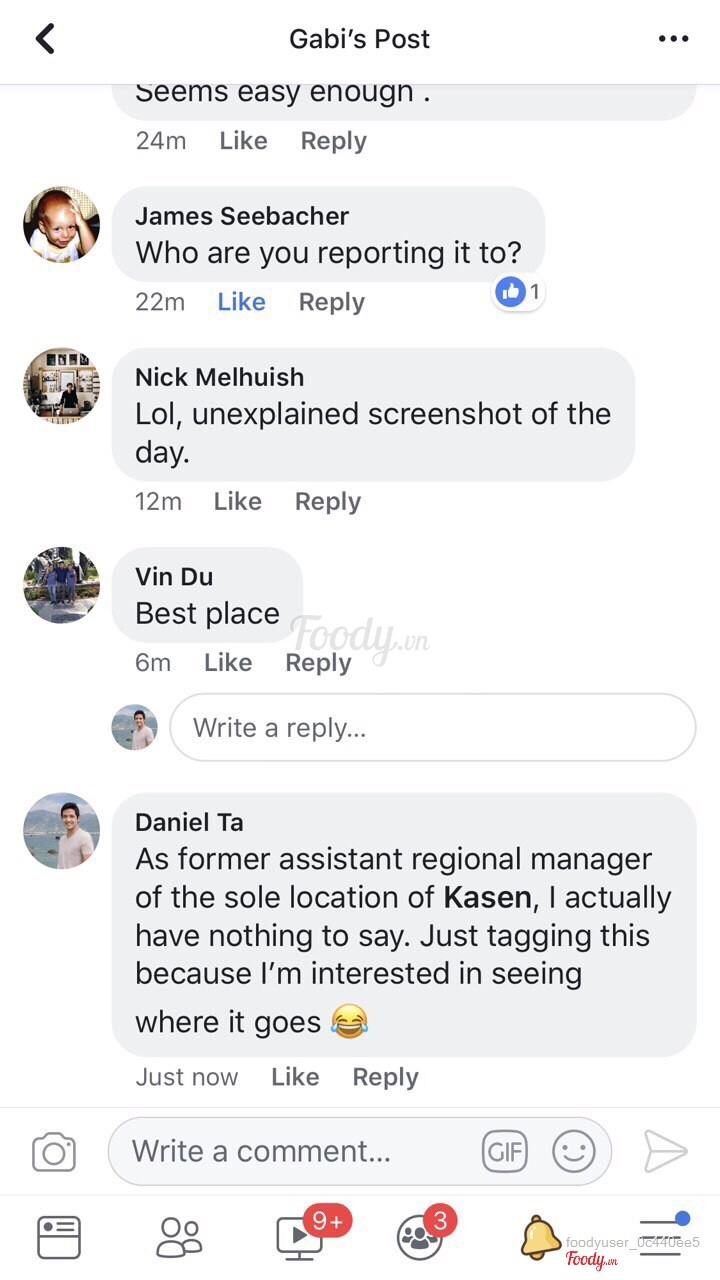The height and width of the screenshot is (1280, 720).
Task: Tap the Write a reply field
Action: coord(433,727)
